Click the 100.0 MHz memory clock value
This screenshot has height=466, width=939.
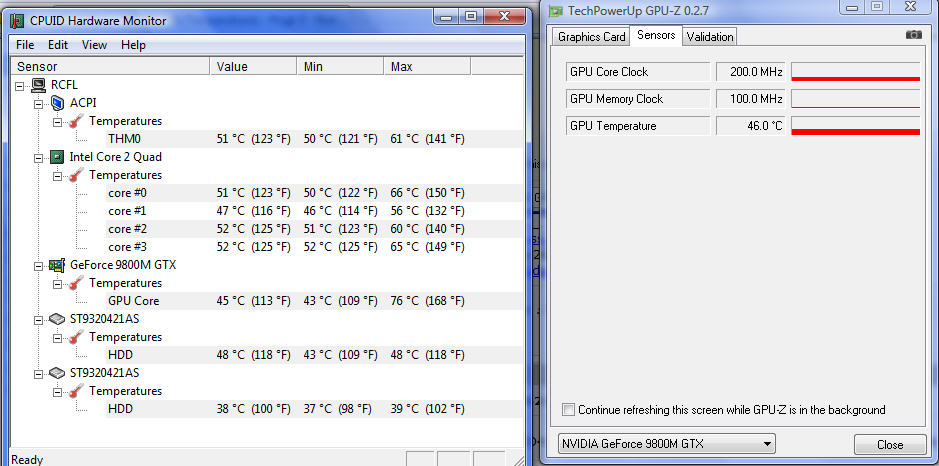[x=751, y=99]
